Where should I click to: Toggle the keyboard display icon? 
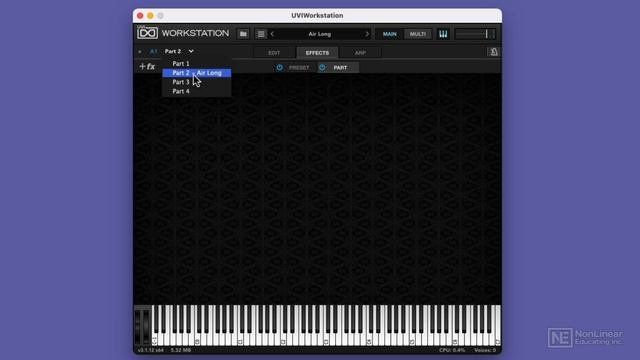click(x=443, y=34)
